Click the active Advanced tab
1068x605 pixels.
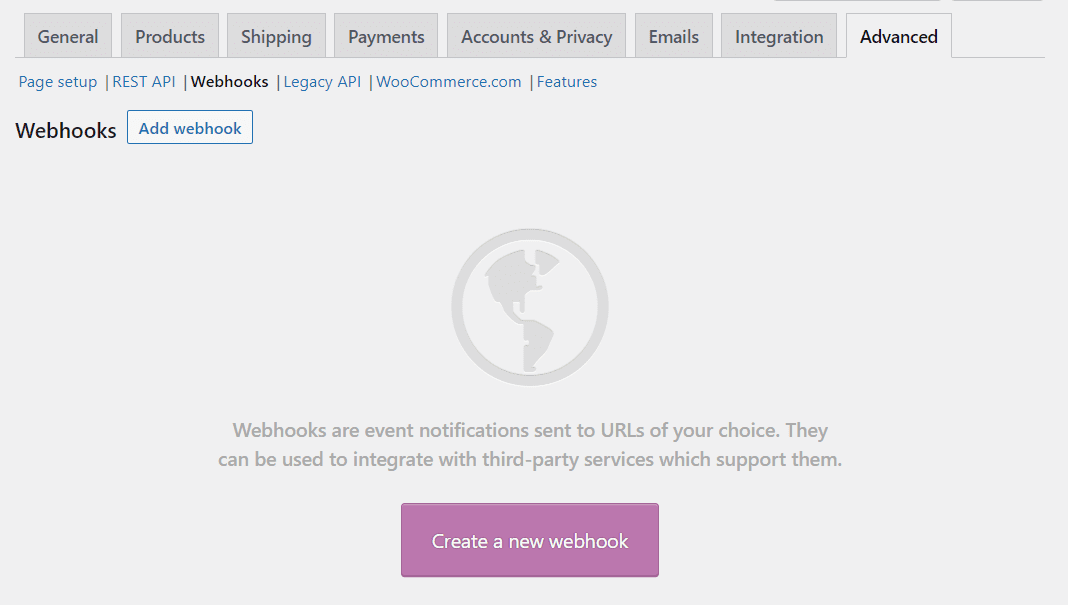tap(898, 35)
